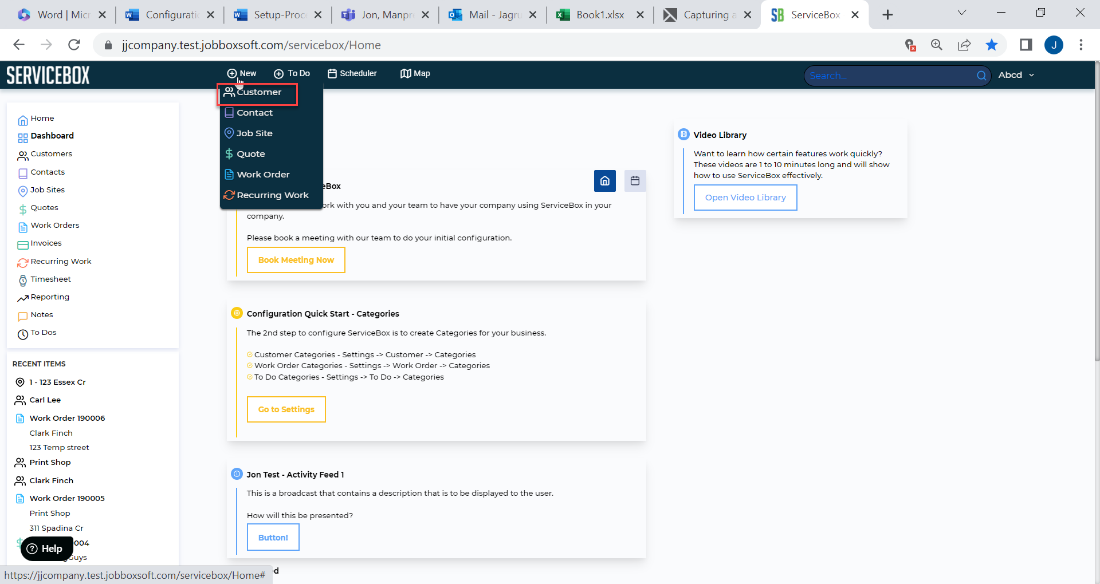
Task: Click the home icon button on card
Action: click(x=605, y=181)
